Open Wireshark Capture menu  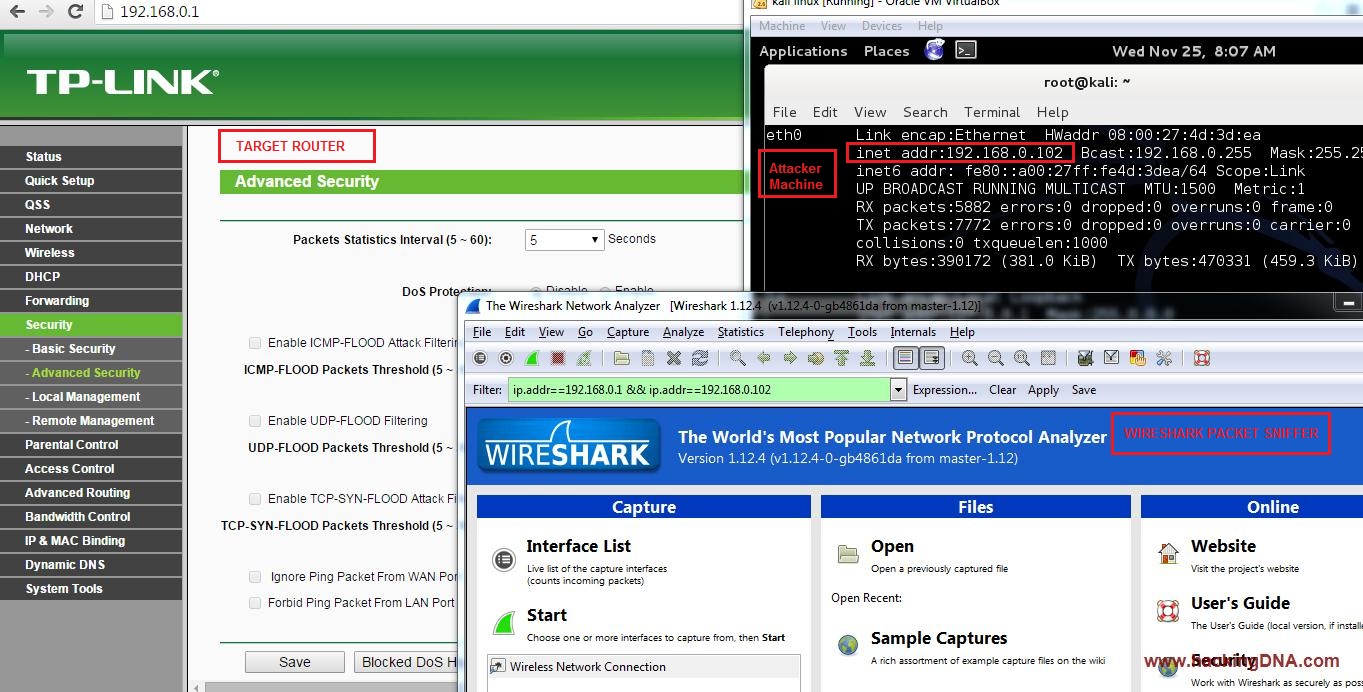click(628, 332)
